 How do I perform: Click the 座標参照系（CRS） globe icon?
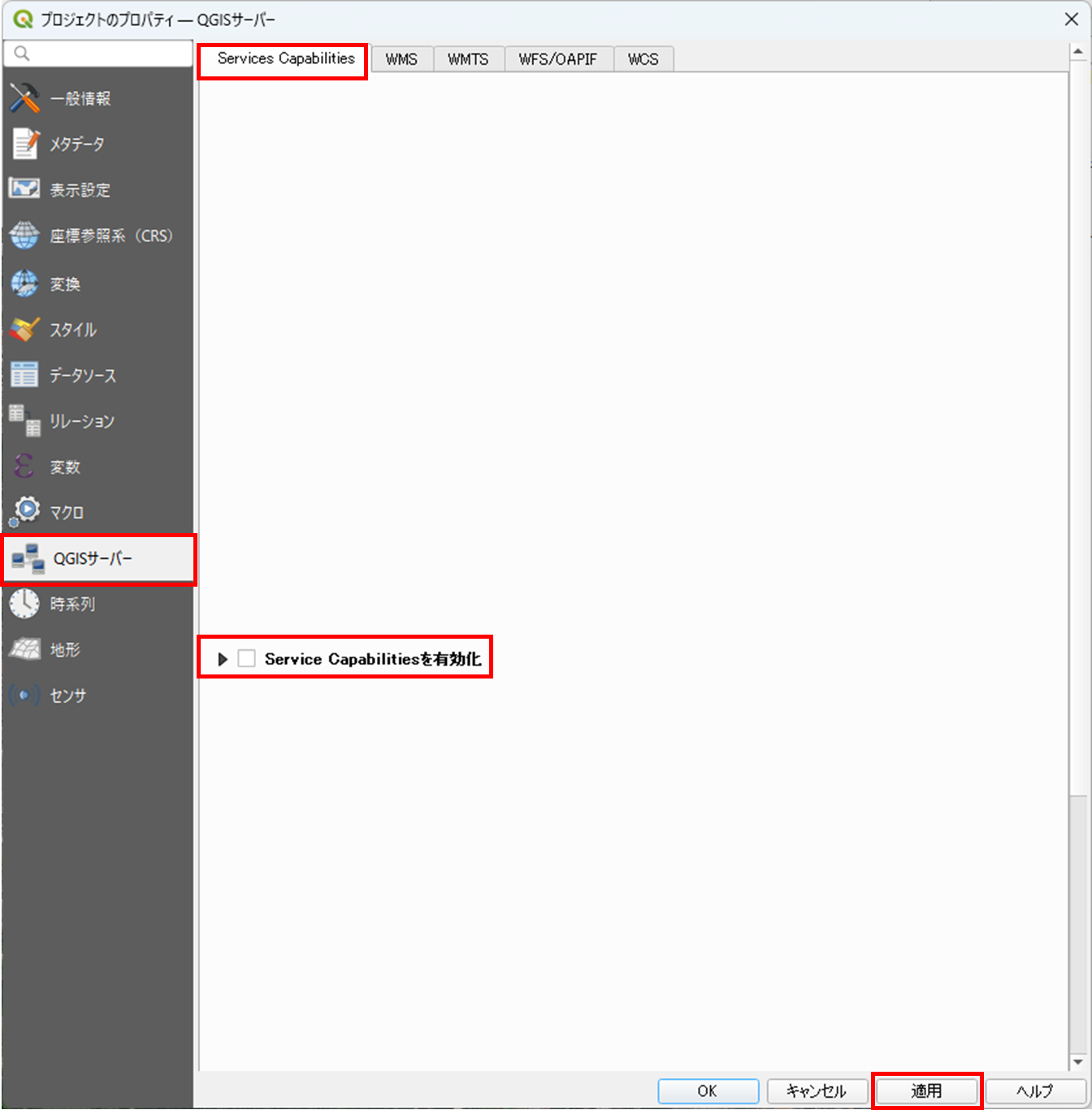[24, 235]
